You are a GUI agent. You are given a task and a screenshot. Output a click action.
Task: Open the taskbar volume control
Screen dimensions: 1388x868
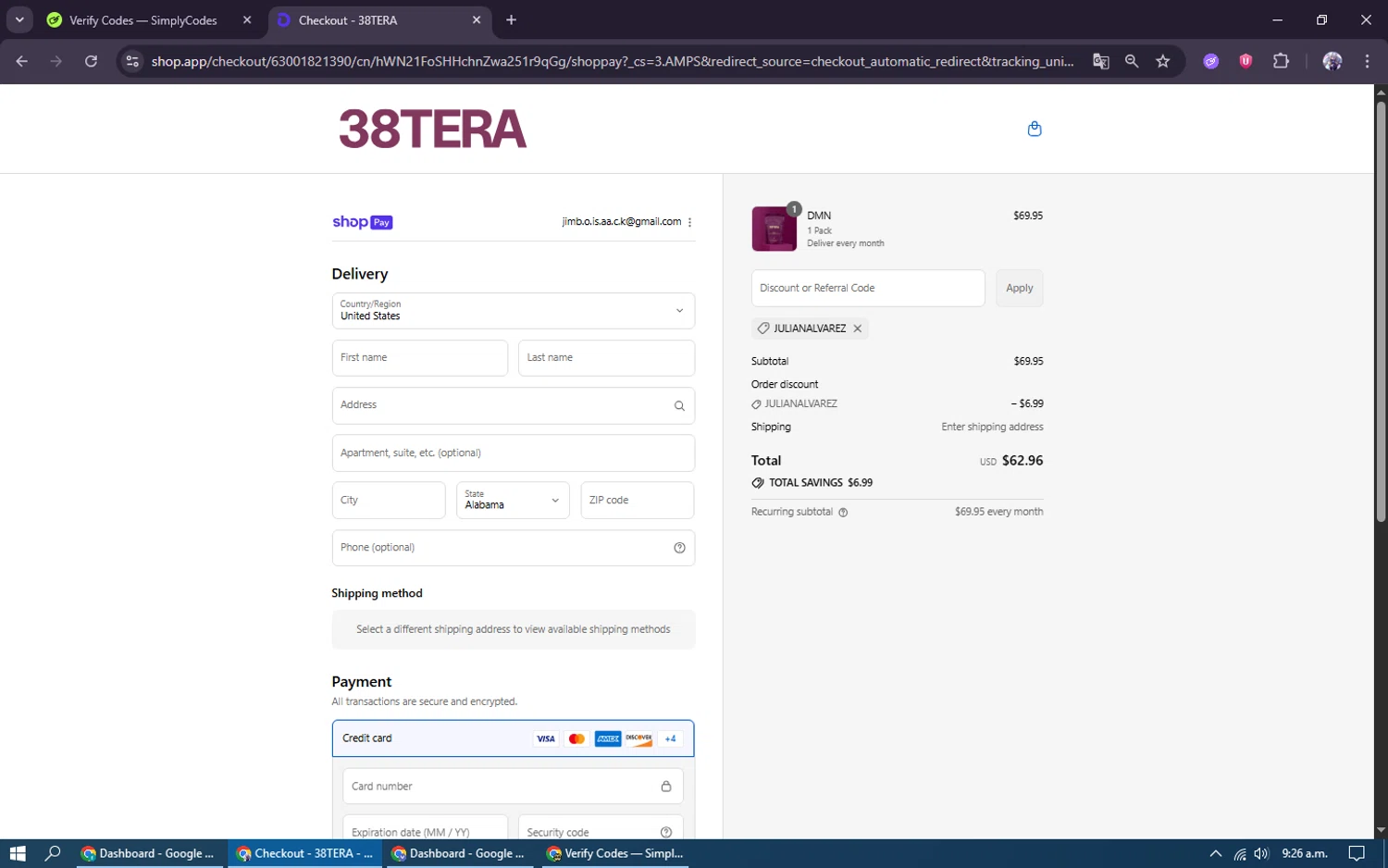pyautogui.click(x=1261, y=853)
